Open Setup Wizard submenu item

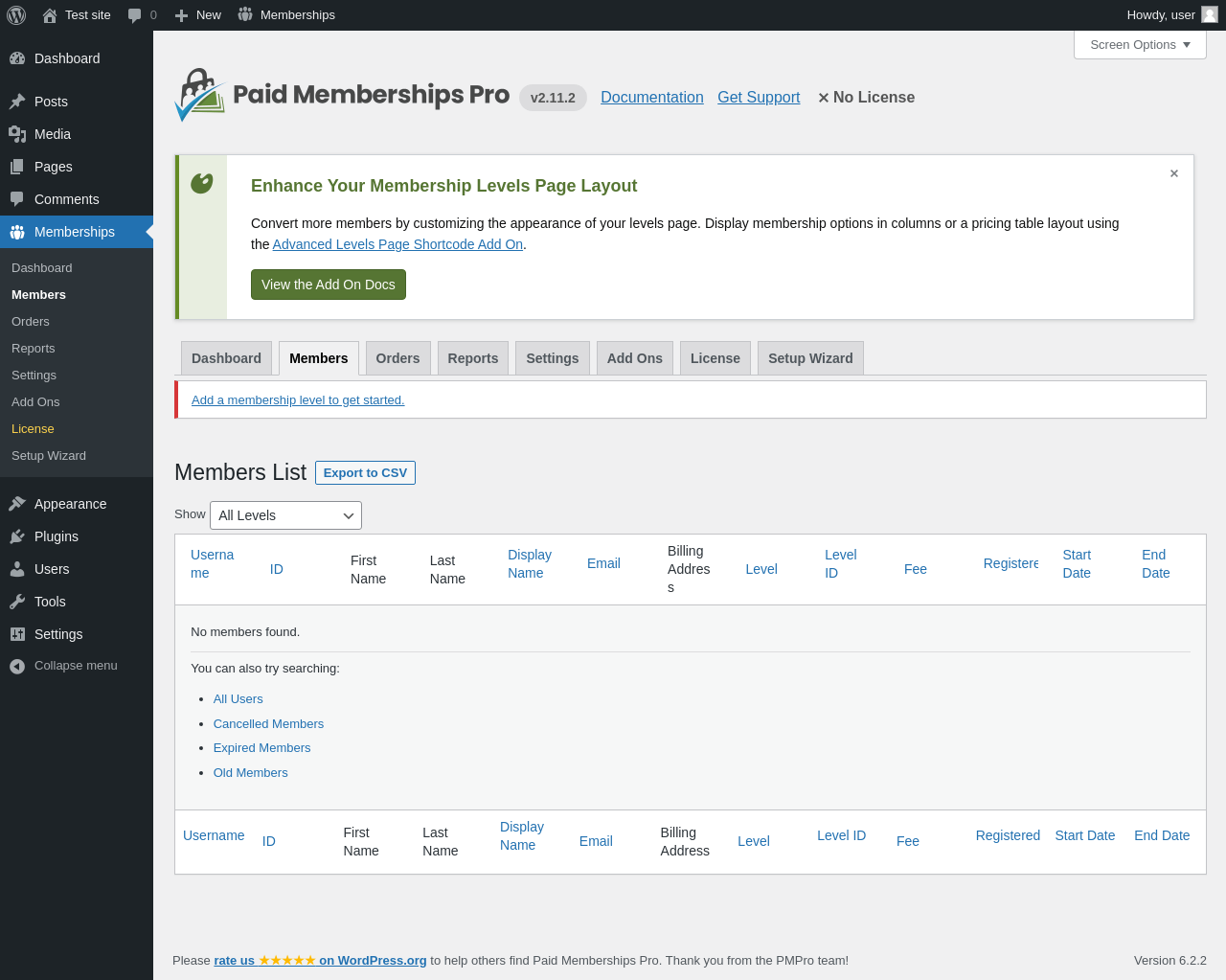pos(77,456)
